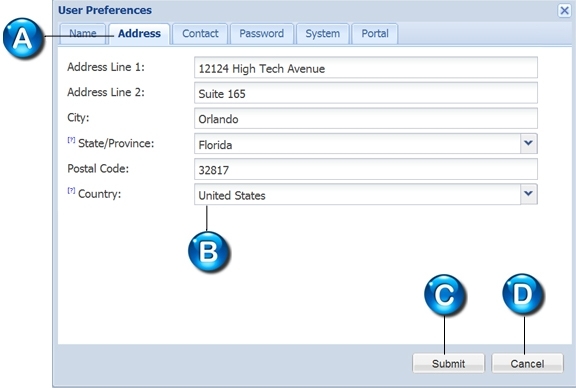Open the Contact tab
The image size is (576, 388).
coord(200,34)
